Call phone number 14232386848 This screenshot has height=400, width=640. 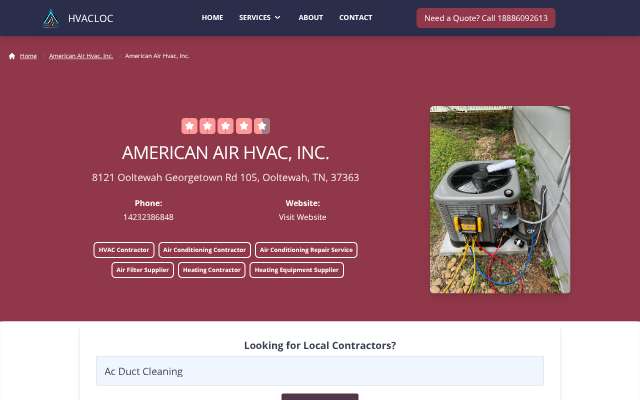click(149, 217)
